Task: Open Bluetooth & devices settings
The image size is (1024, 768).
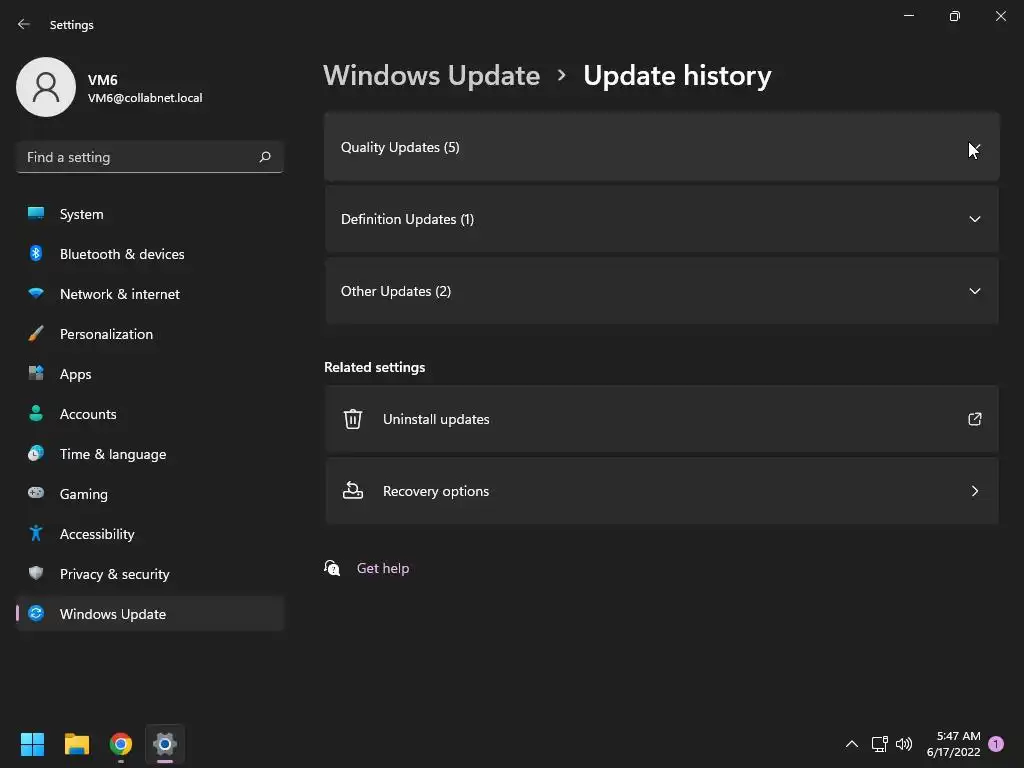Action: [x=122, y=254]
